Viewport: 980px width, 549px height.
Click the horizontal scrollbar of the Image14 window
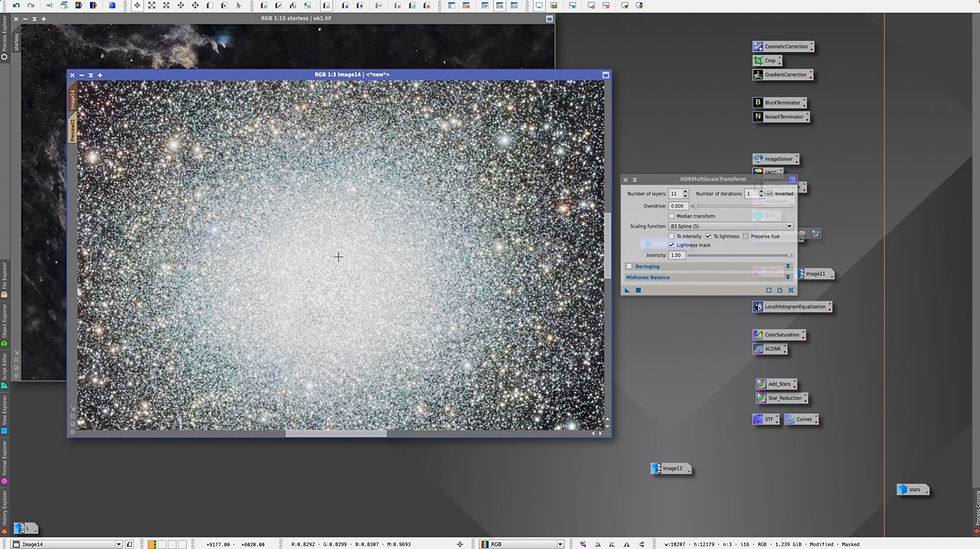[336, 433]
